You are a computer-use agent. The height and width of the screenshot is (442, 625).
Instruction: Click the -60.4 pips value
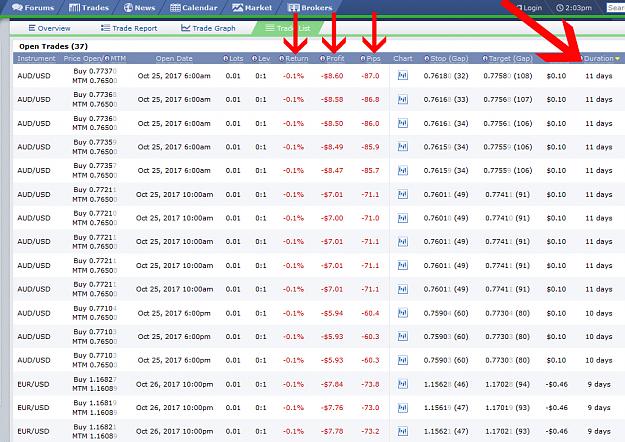370,313
